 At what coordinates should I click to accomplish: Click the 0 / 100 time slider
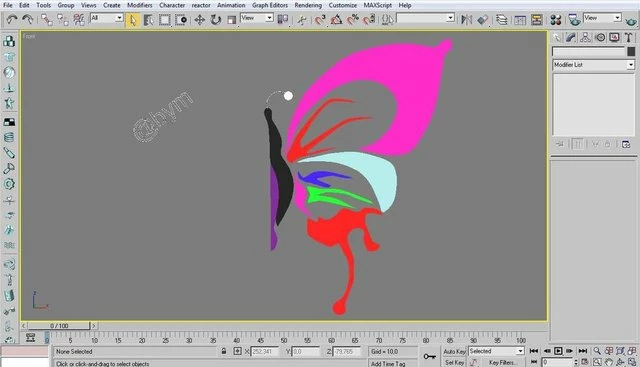(x=59, y=326)
